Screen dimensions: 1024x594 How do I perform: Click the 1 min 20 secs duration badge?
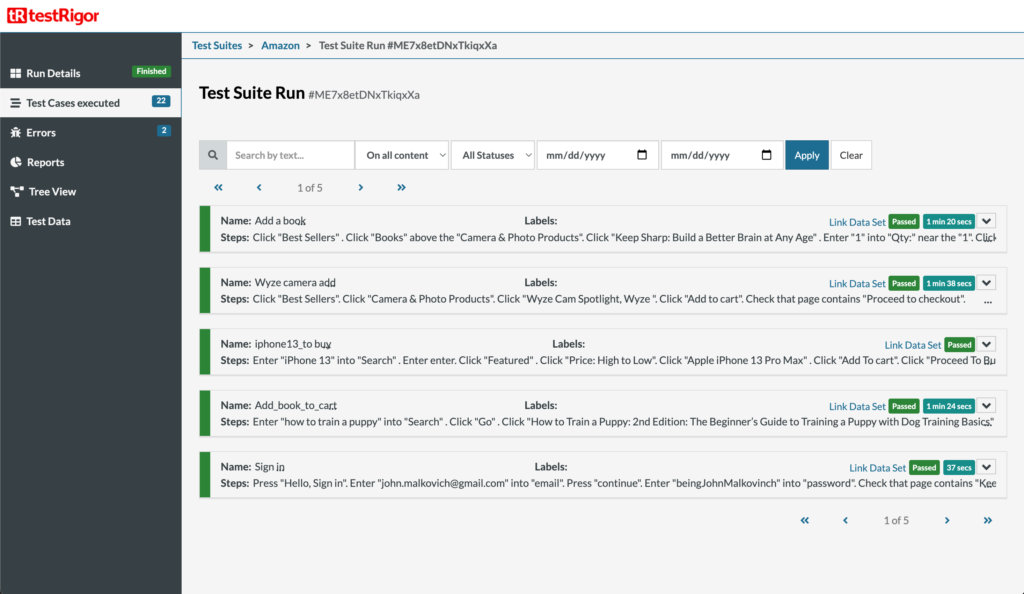click(948, 221)
